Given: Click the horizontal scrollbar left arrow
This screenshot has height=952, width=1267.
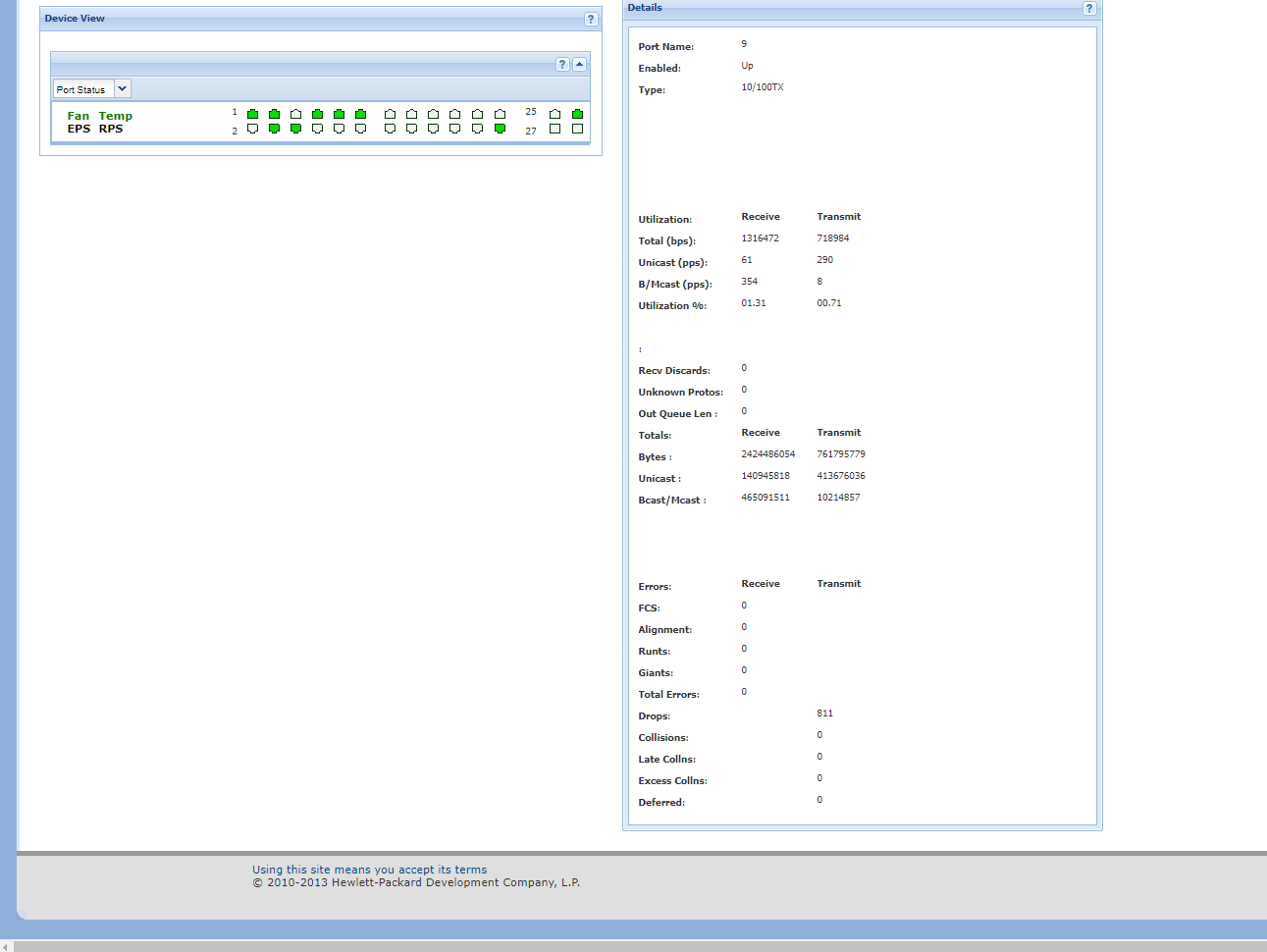Looking at the screenshot, I should tap(6, 946).
